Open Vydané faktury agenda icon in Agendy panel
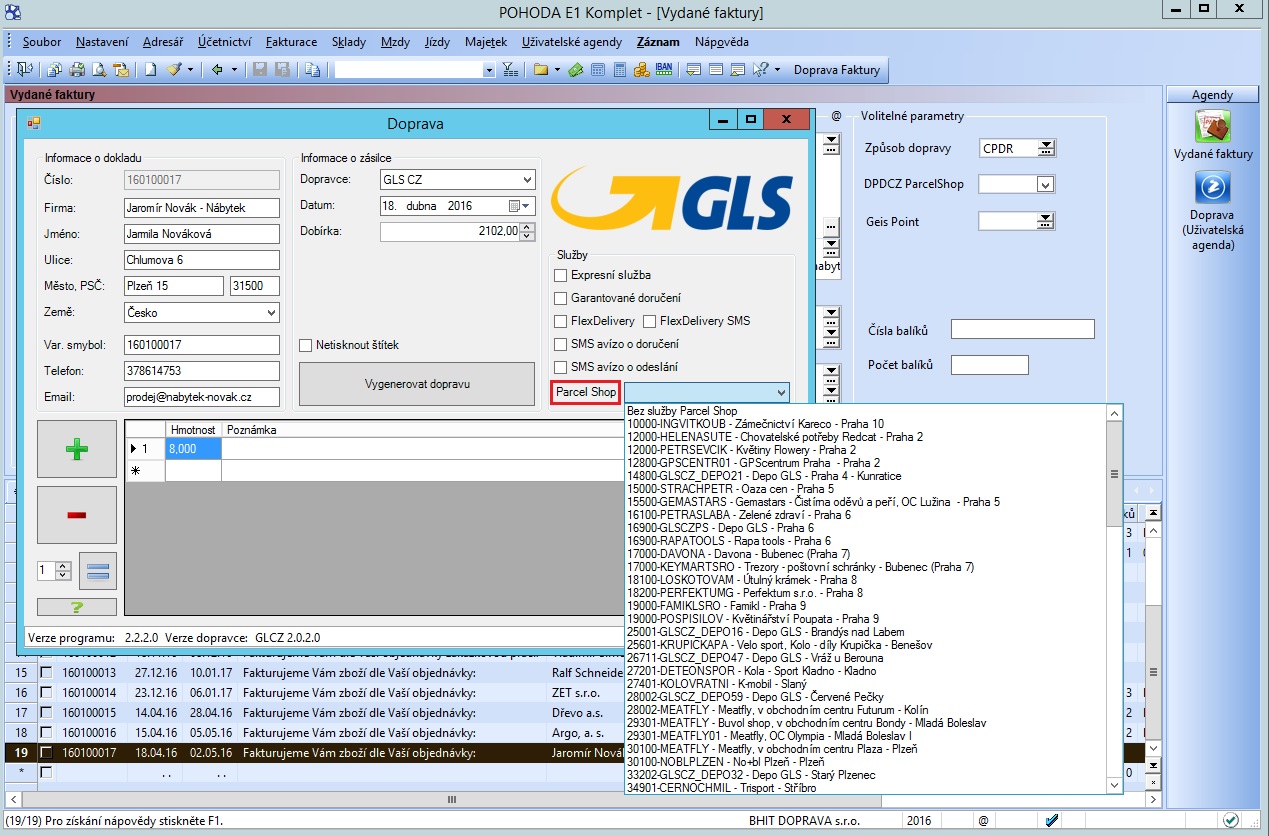Screen dimensions: 1269x836 tap(1212, 127)
